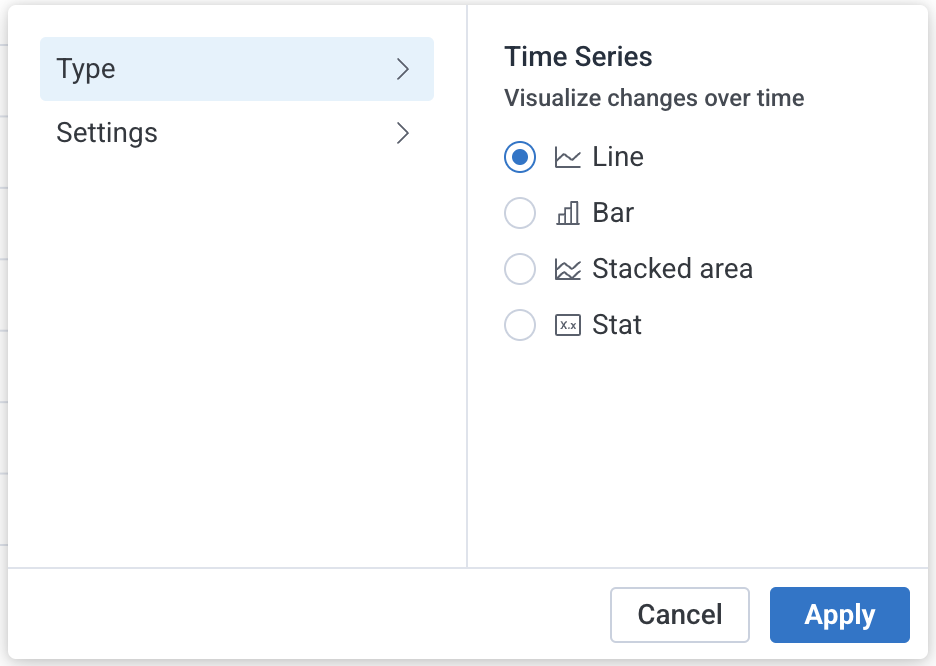Click the 'Bar' text label

point(614,213)
